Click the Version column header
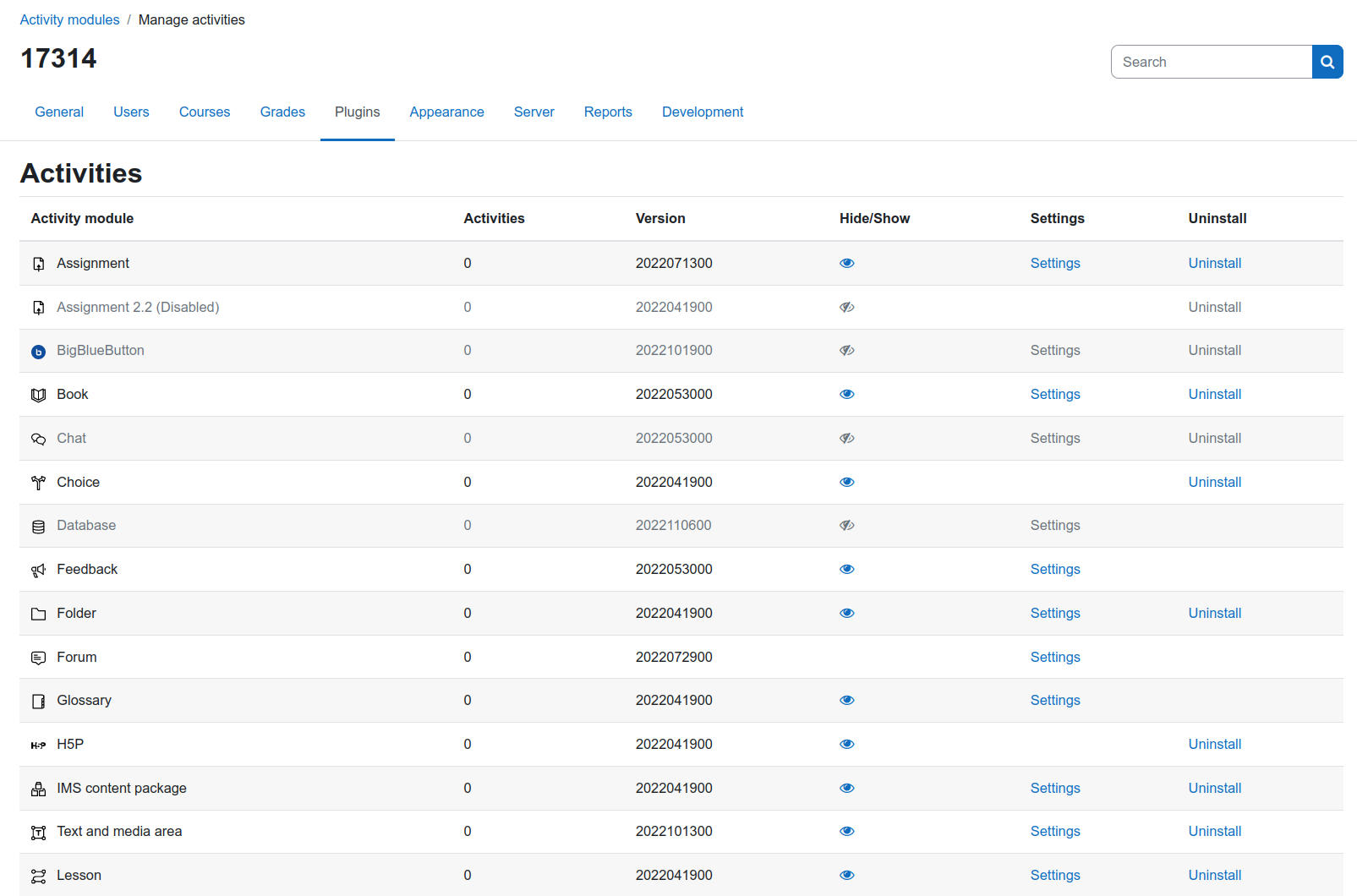This screenshot has width=1357, height=896. point(660,218)
